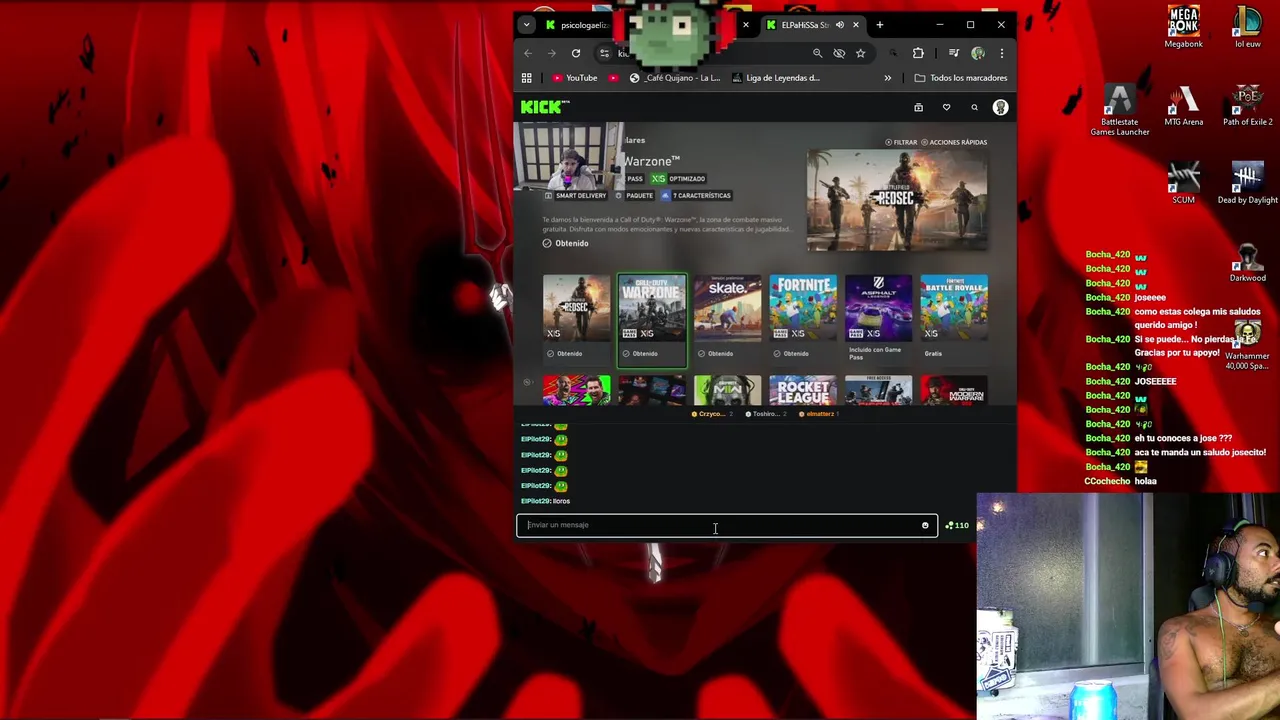Open Chrome three-dot menu

[1001, 53]
